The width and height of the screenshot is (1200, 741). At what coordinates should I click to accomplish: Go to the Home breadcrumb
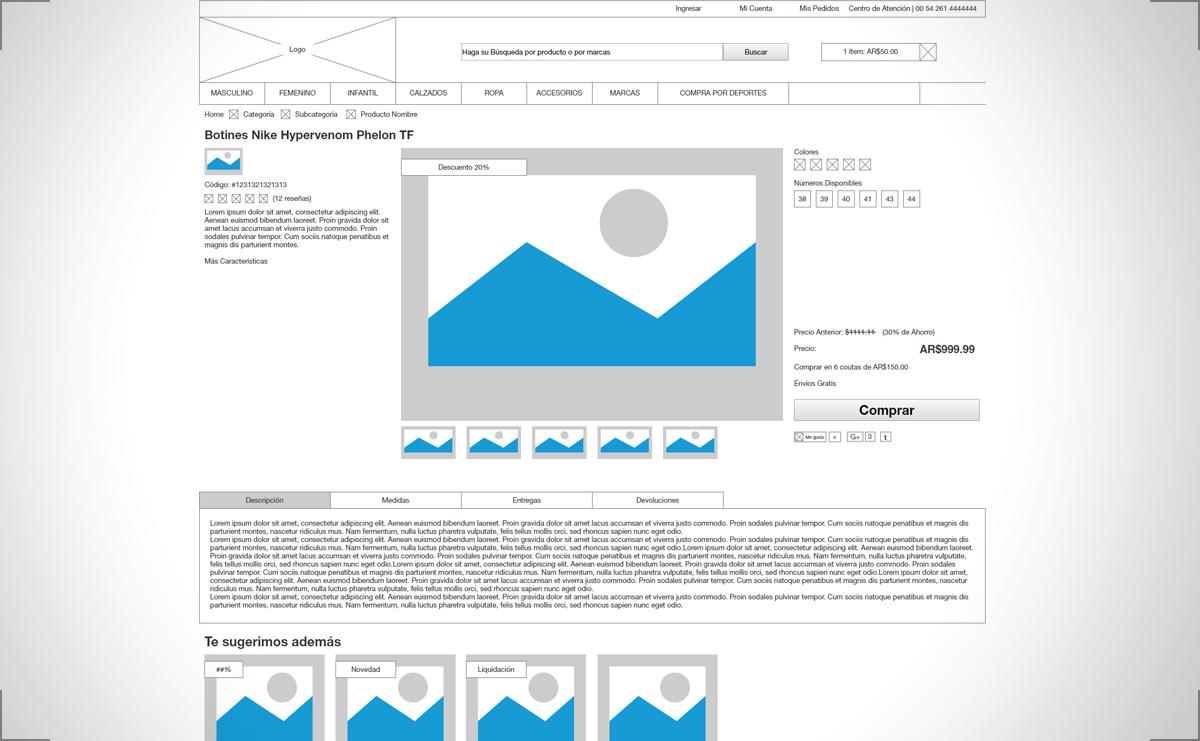click(x=214, y=114)
